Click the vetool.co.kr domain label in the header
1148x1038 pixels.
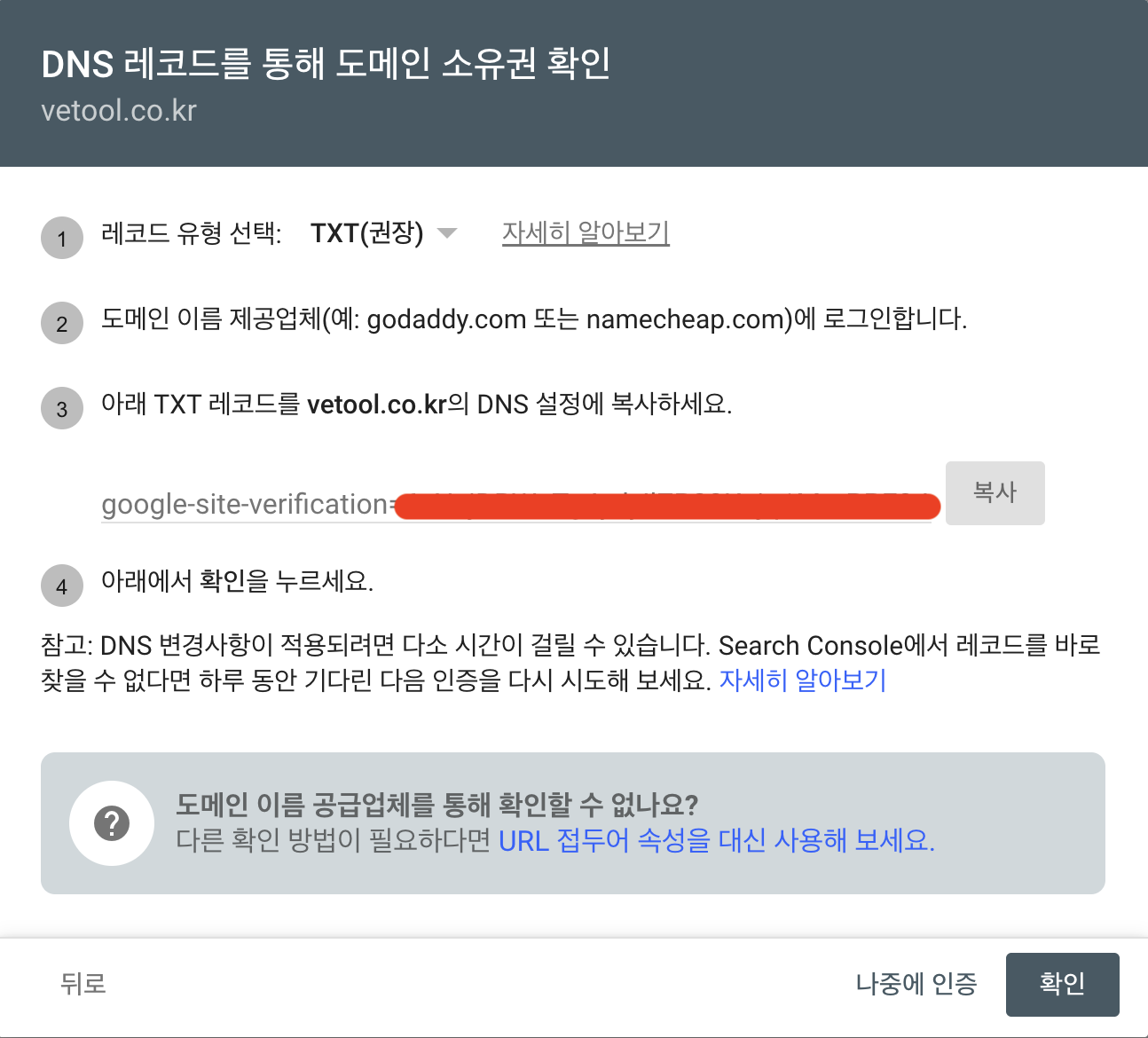tap(119, 110)
